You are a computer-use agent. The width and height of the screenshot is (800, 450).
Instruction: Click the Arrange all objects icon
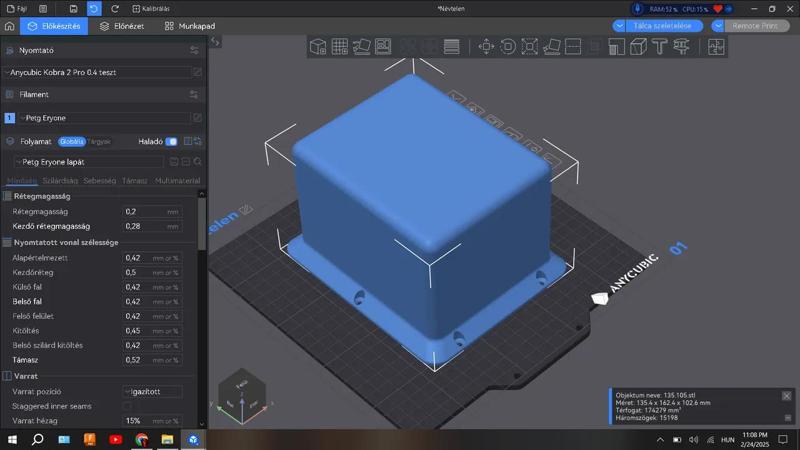click(x=383, y=47)
